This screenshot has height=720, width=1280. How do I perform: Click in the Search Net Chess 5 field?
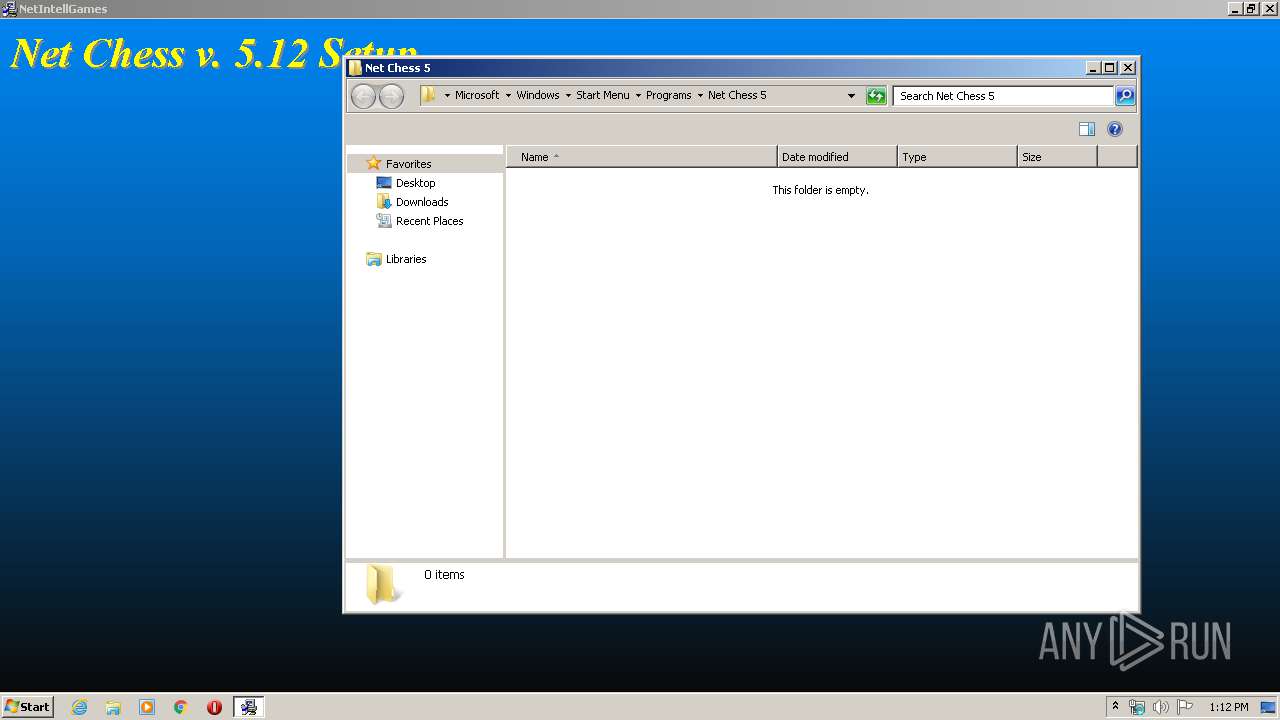coord(1003,96)
